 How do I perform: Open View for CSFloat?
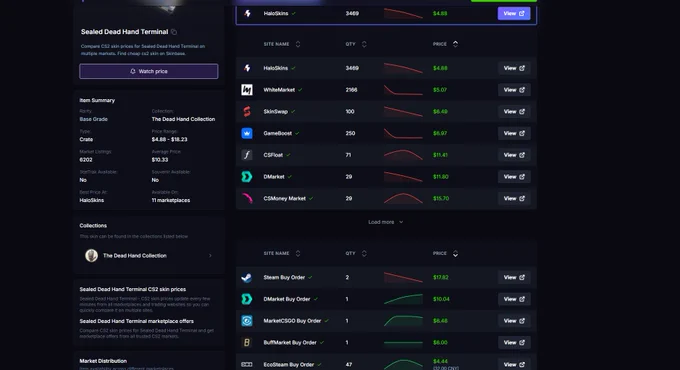(x=514, y=155)
